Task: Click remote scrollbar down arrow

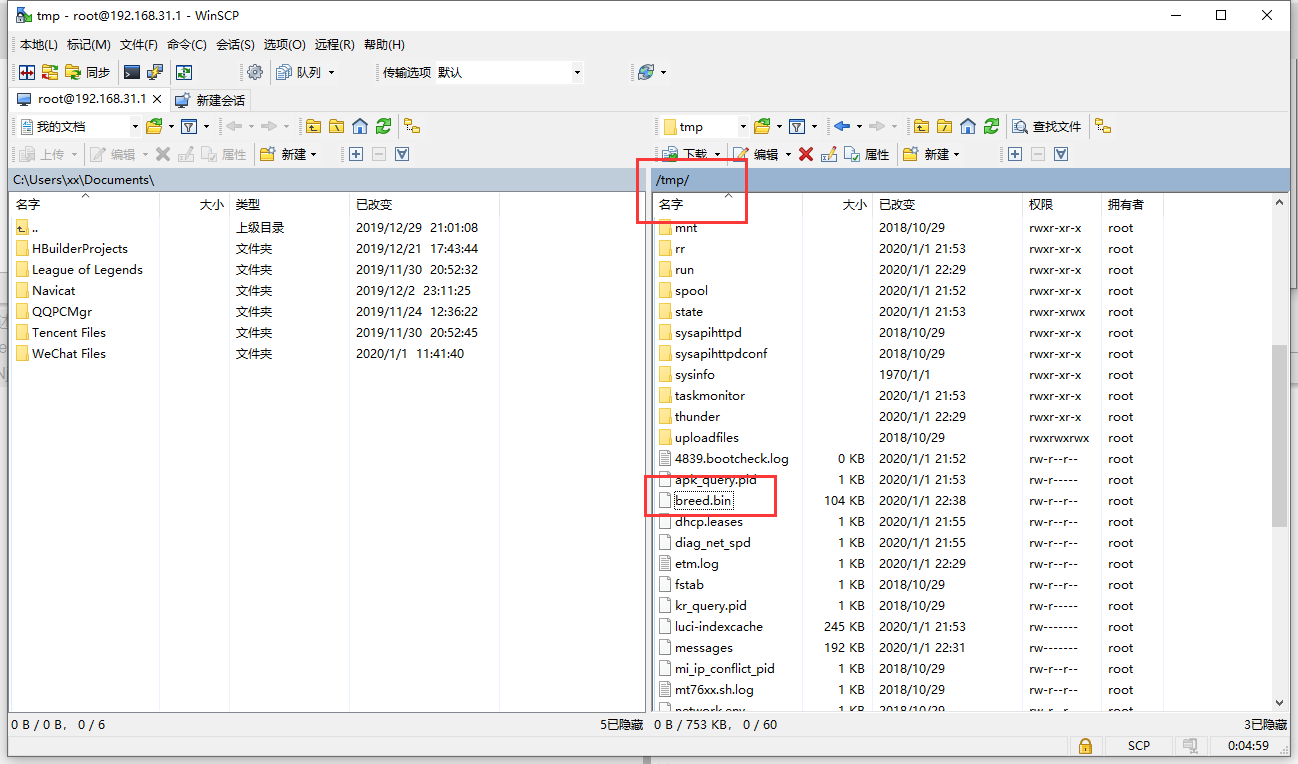Action: point(1279,704)
